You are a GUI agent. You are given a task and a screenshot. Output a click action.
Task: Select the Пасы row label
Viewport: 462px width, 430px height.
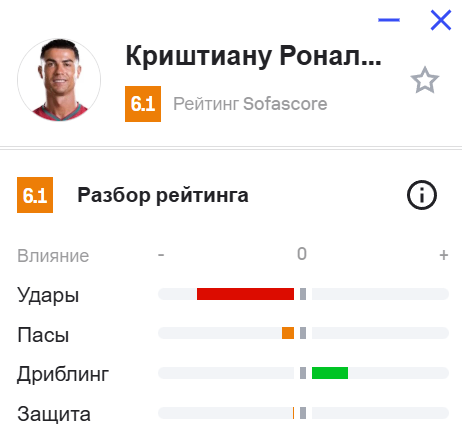click(43, 335)
